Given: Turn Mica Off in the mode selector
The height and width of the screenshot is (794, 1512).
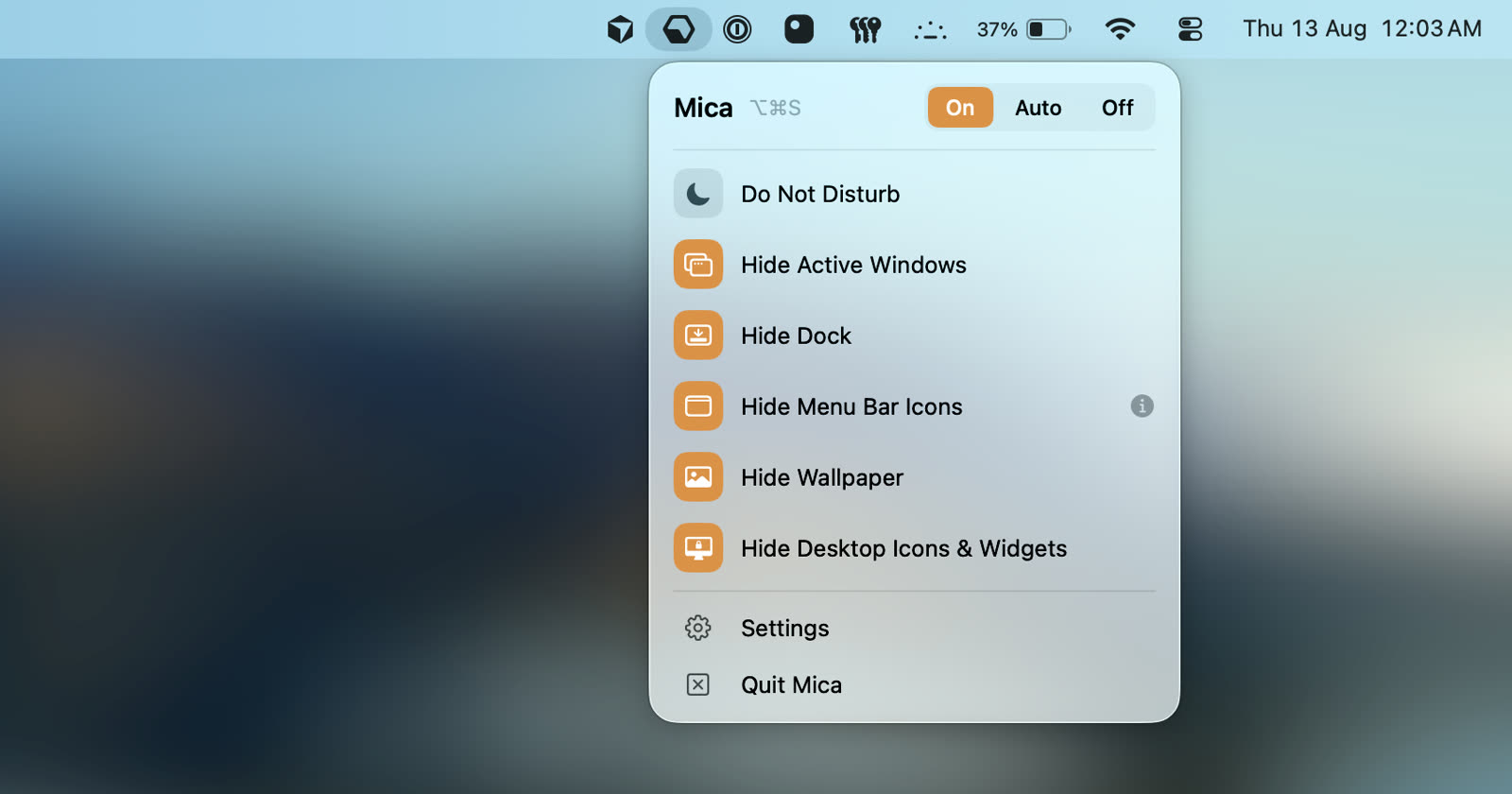Looking at the screenshot, I should (x=1117, y=108).
